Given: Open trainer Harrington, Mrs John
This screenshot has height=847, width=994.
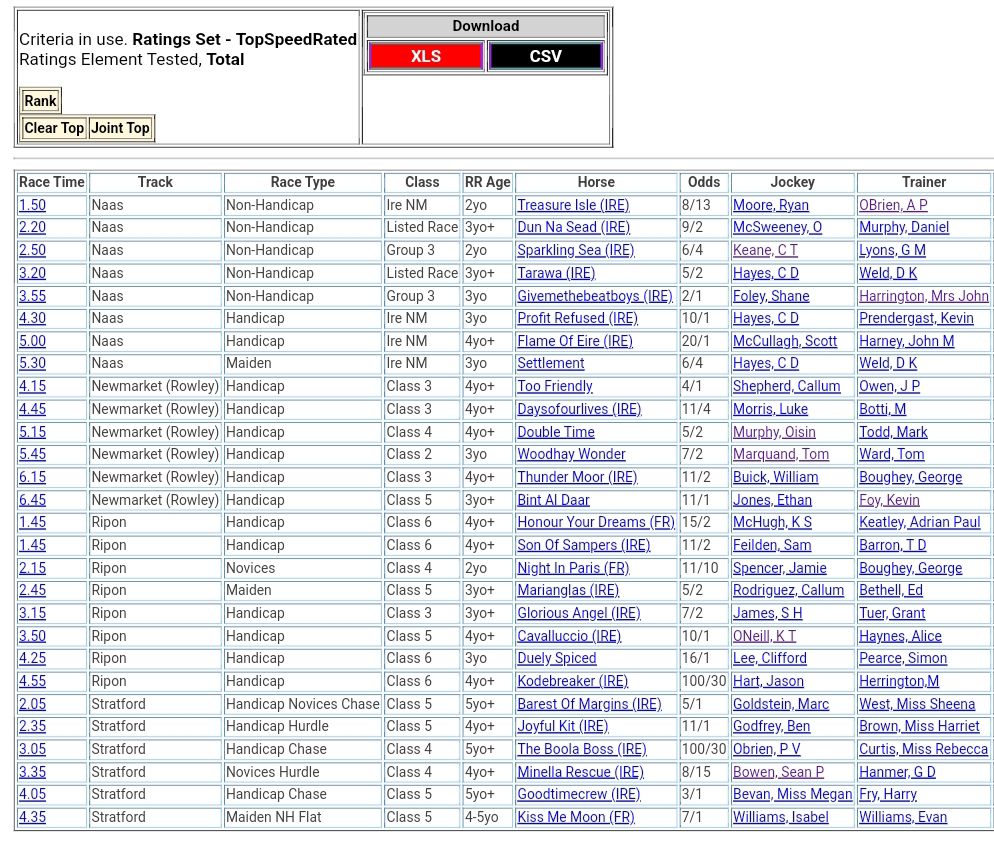Looking at the screenshot, I should coord(923,296).
